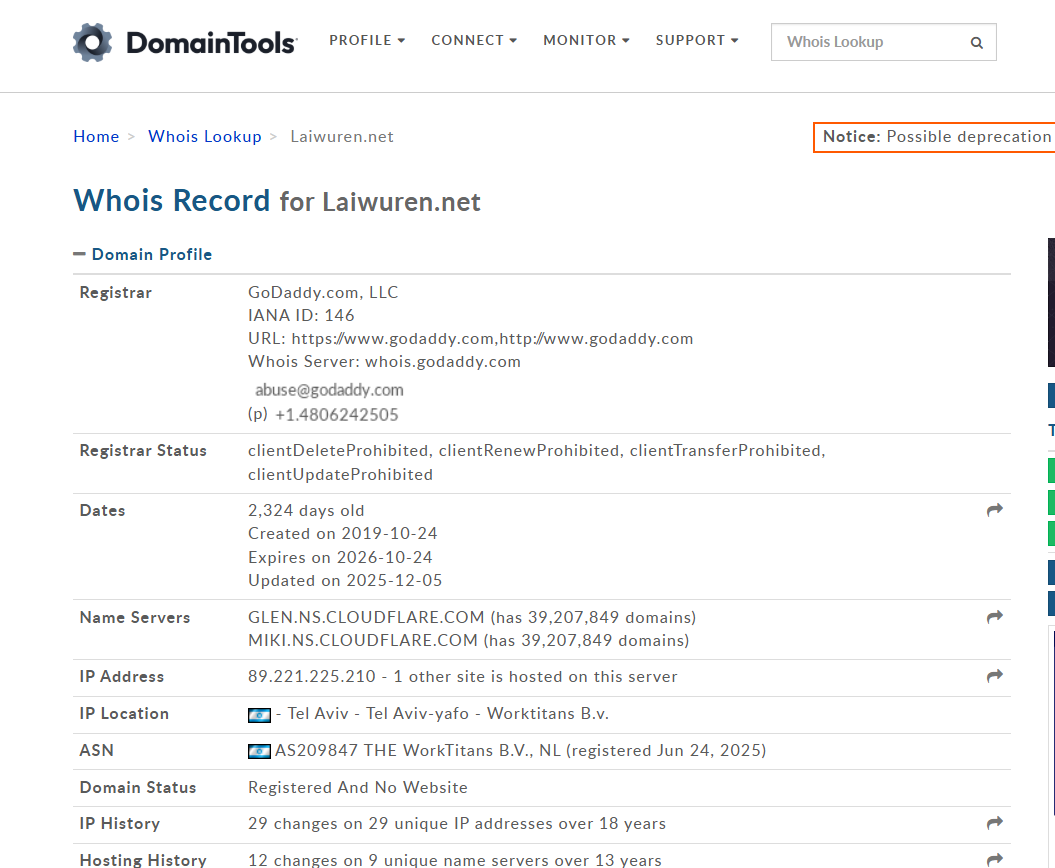Go to Home breadcrumb link
Viewport: 1055px width, 868px height.
(96, 137)
